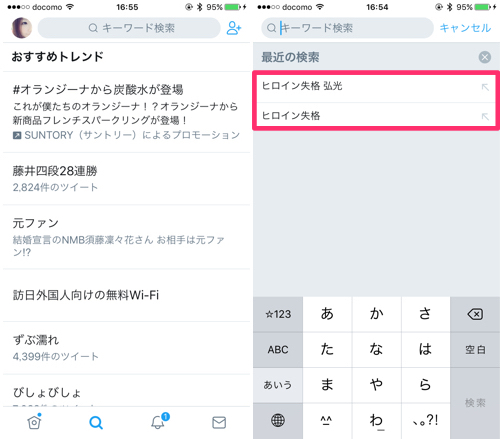The width and height of the screenshot is (500, 439).
Task: Tap the globe keyboard switch key
Action: [x=278, y=420]
